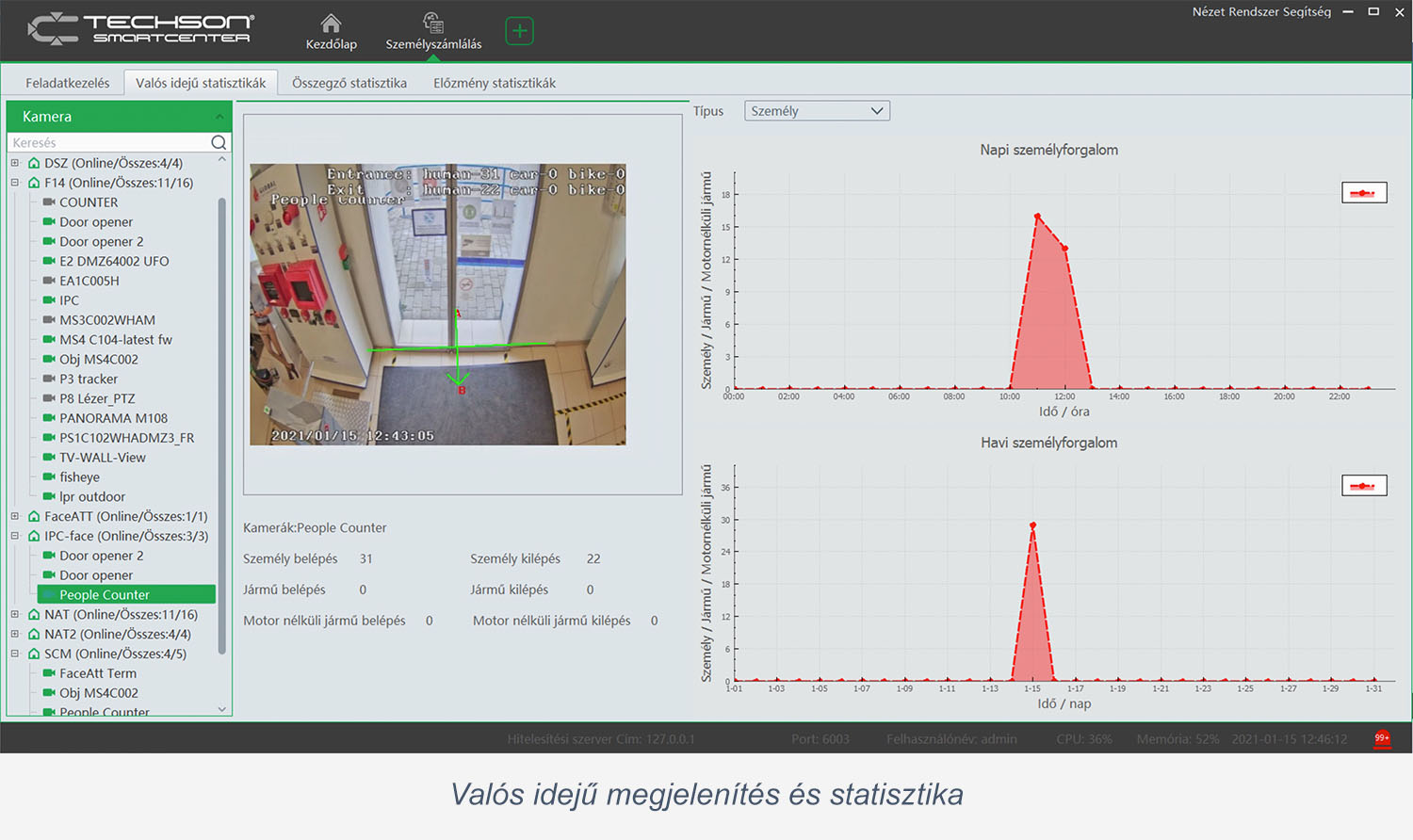This screenshot has height=840, width=1413.
Task: Open the Segítség help menu
Action: [x=1307, y=12]
